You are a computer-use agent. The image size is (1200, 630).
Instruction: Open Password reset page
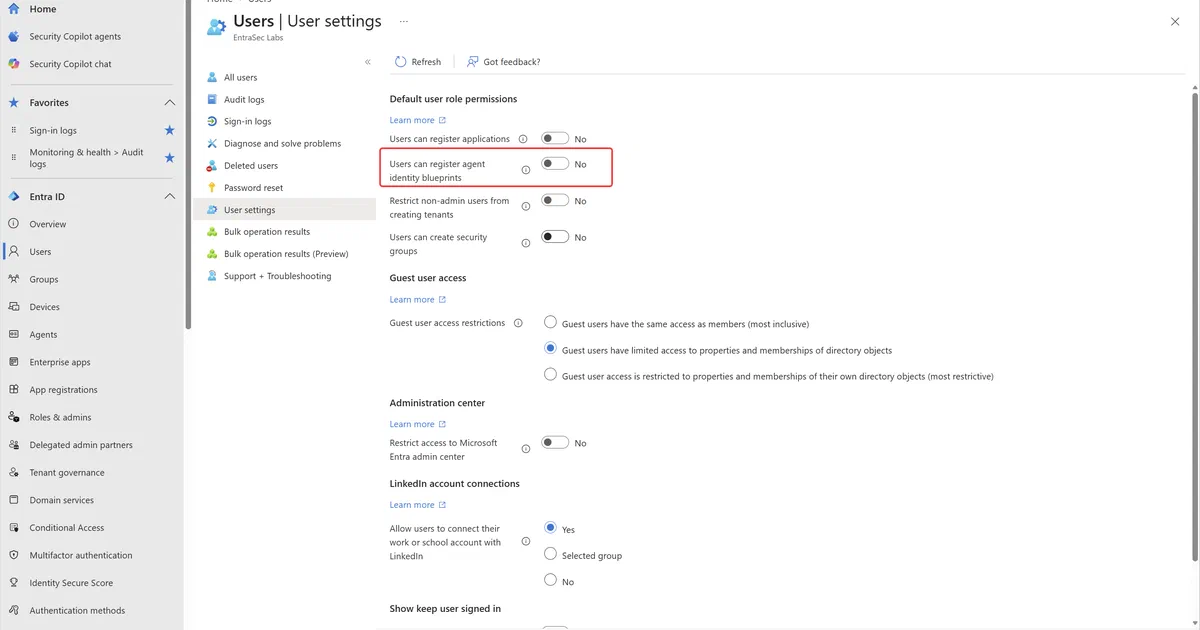(x=253, y=188)
